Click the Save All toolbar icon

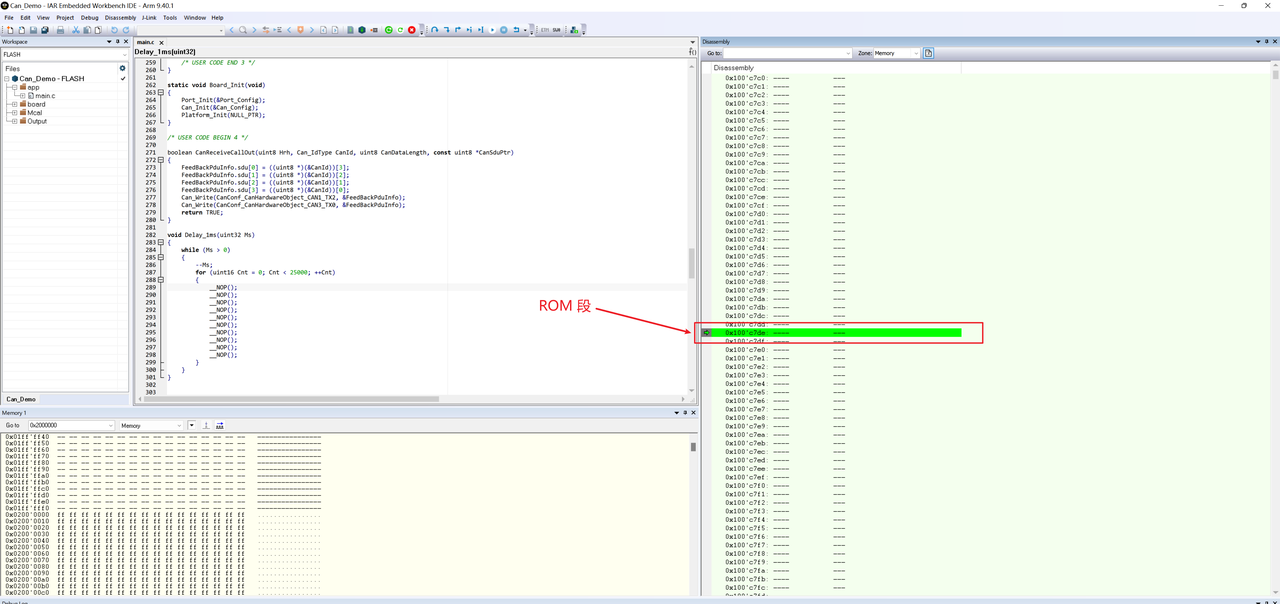44,30
